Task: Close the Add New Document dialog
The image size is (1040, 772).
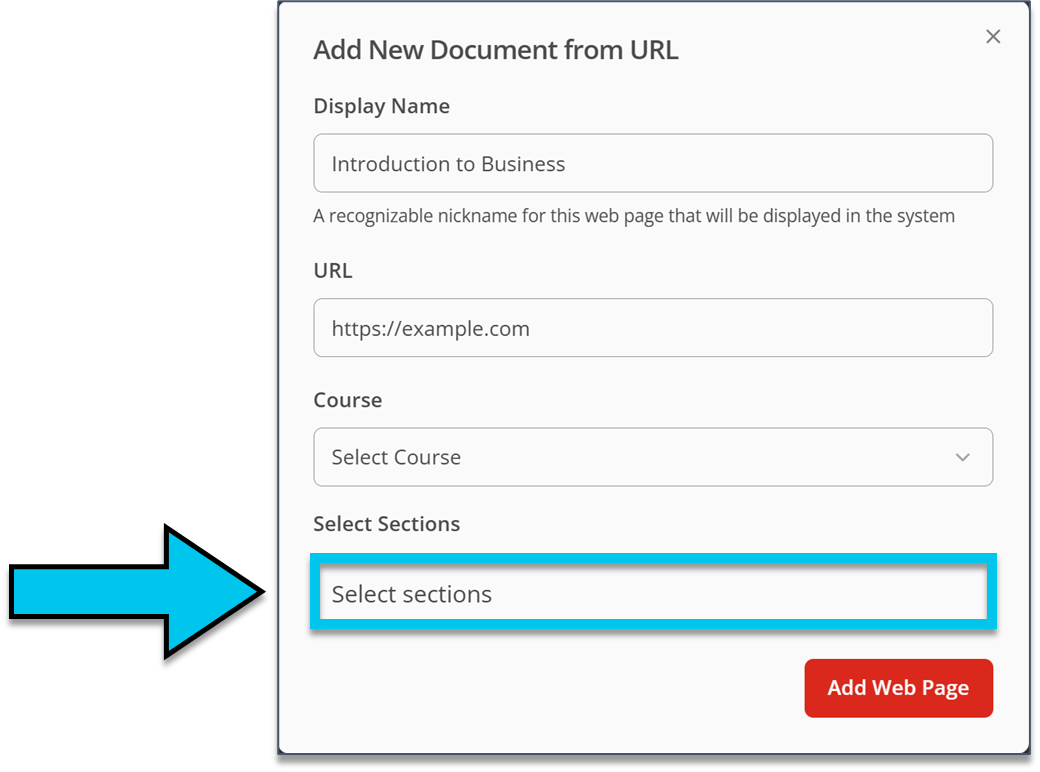Action: 992,36
